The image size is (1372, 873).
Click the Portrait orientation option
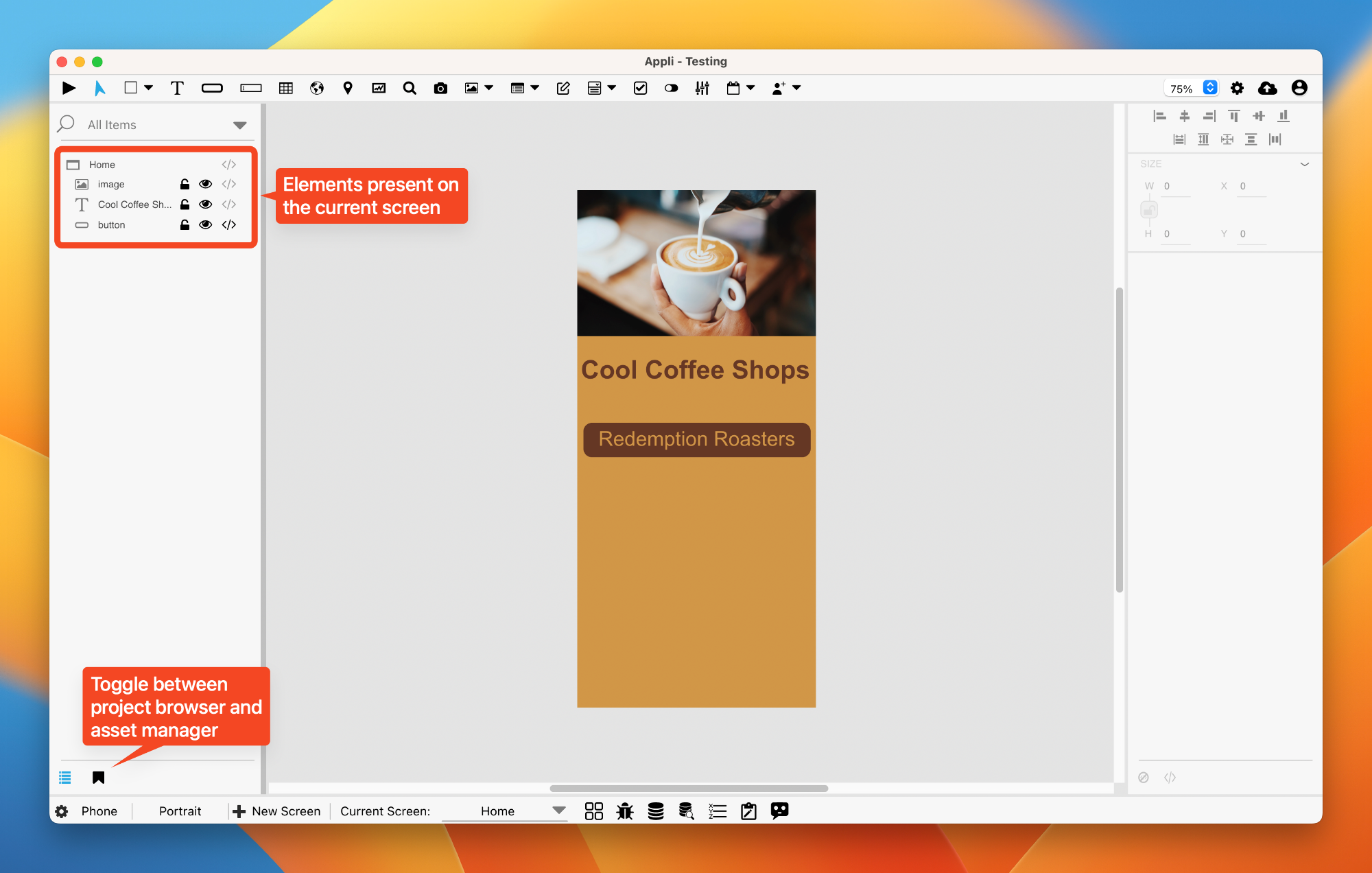coord(180,811)
